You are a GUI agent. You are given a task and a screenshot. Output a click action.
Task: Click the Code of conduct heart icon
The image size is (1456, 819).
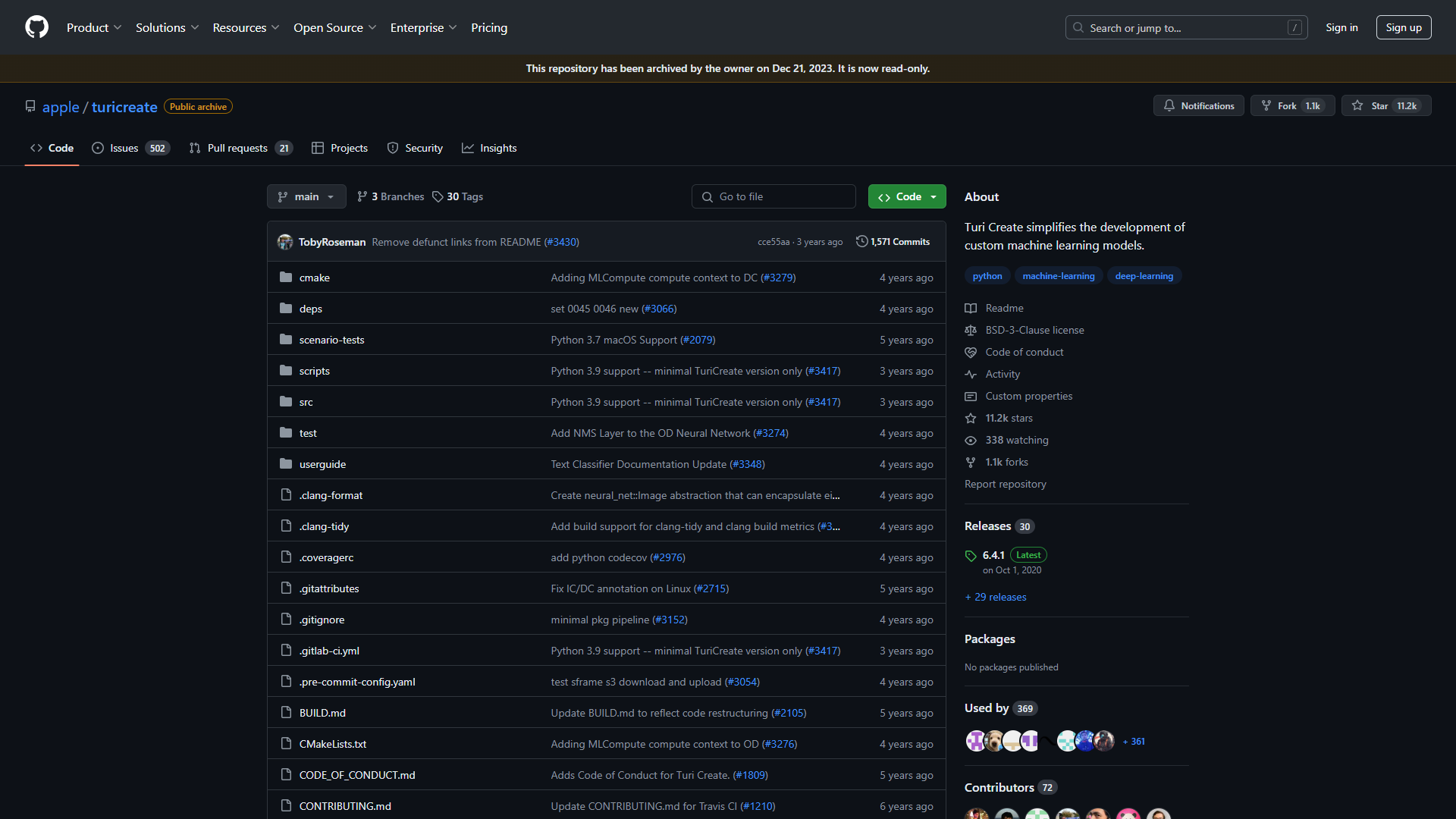tap(971, 352)
